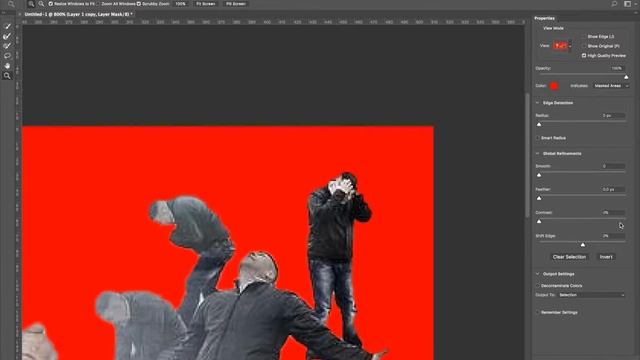Click the Contrast slider handle
Screen dimensions: 640x360
[539, 221]
